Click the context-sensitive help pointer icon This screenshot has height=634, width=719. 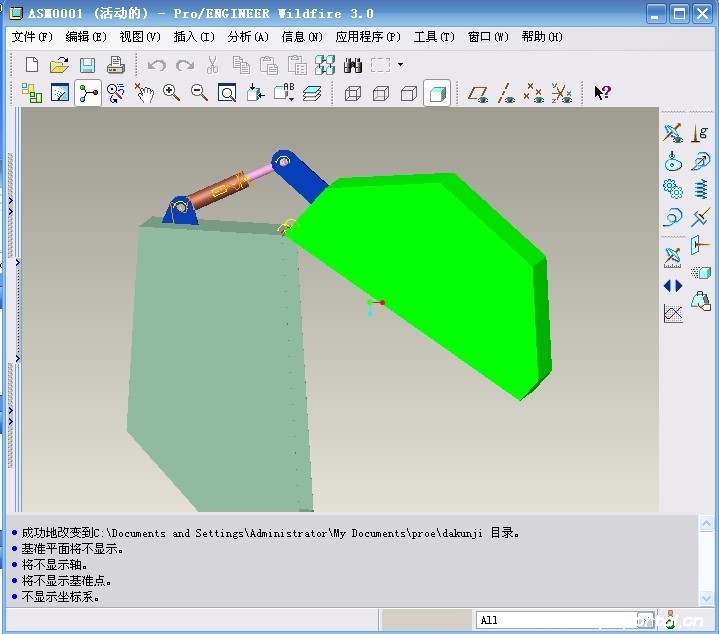pyautogui.click(x=602, y=93)
